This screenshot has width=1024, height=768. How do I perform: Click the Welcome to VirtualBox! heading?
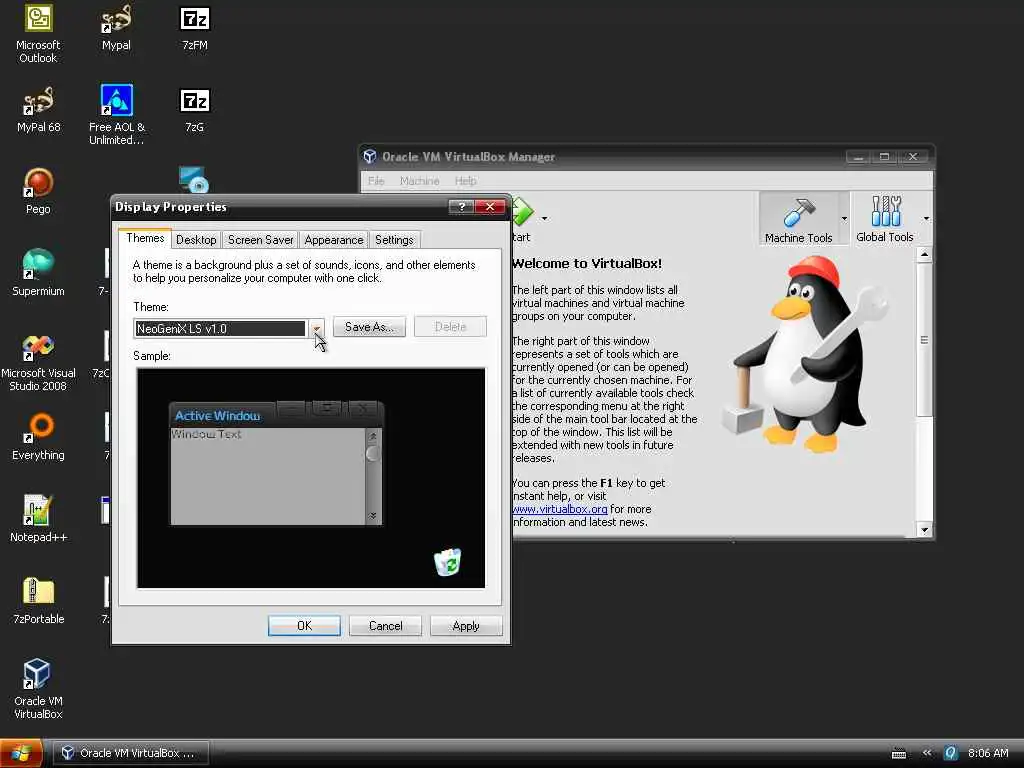(x=587, y=263)
